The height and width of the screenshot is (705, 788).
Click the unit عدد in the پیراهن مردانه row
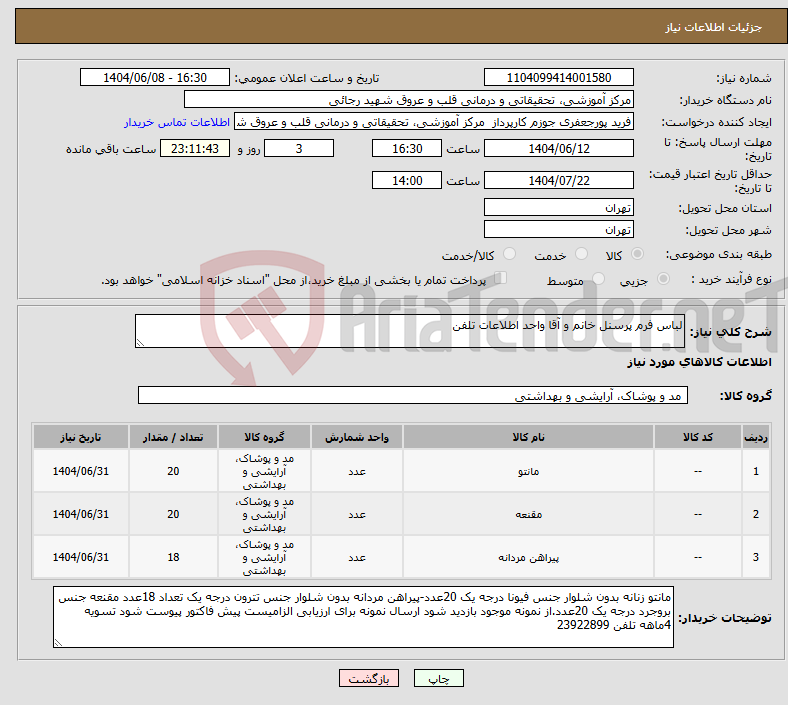tap(357, 557)
